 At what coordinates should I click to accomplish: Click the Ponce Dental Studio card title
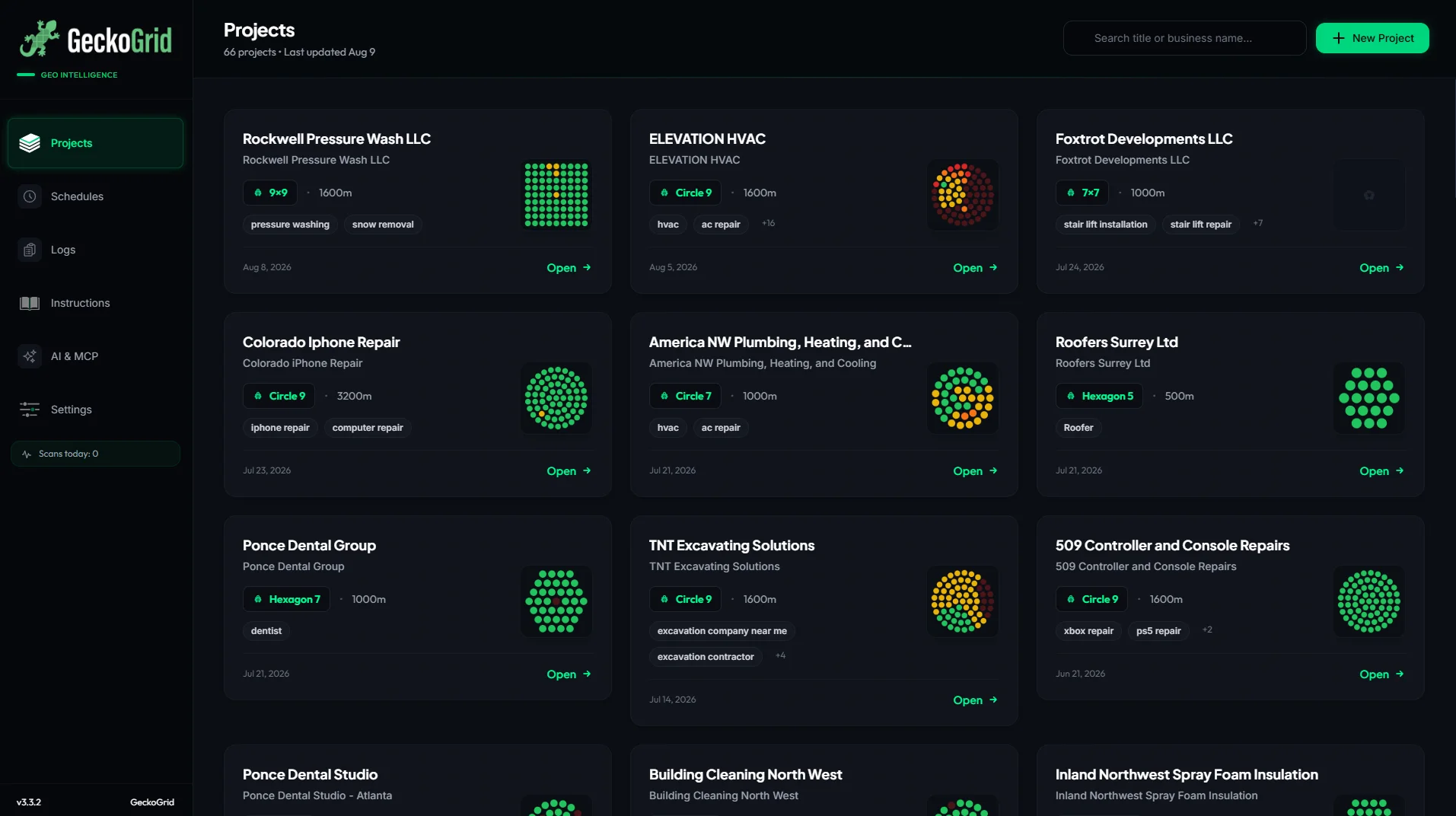pyautogui.click(x=310, y=774)
